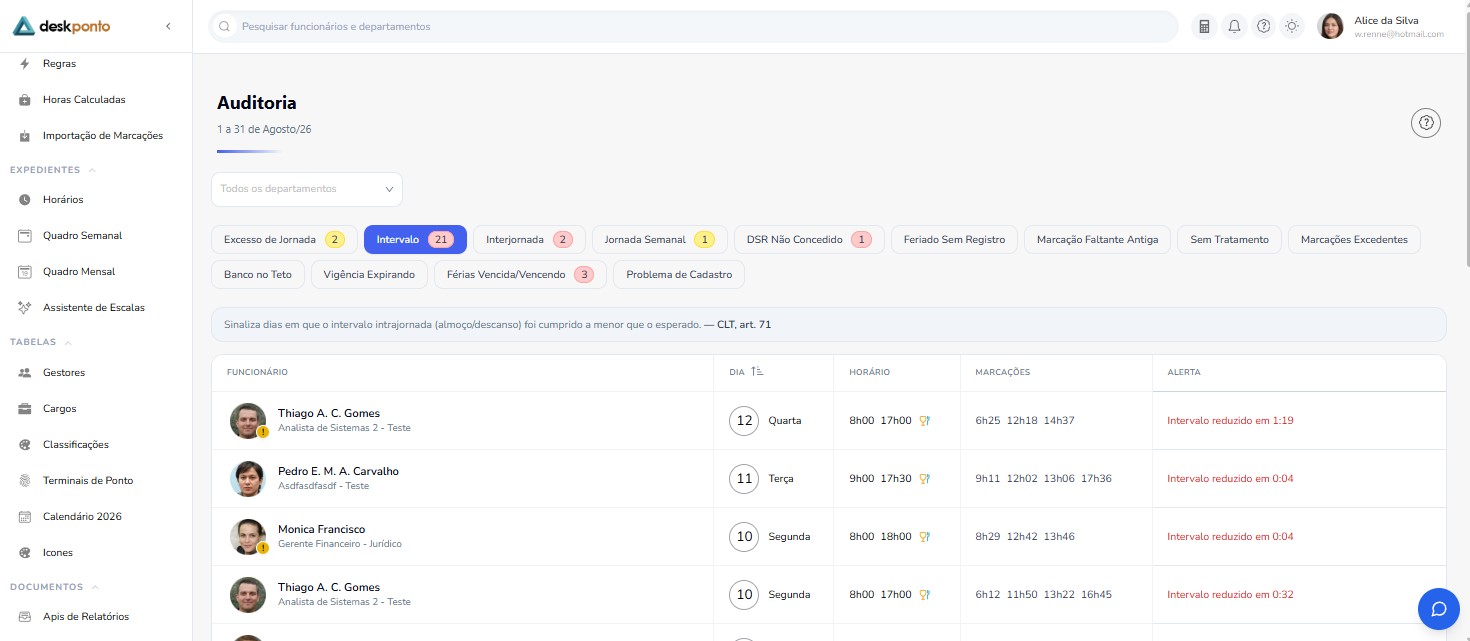The image size is (1470, 641).
Task: Open notifications bell
Action: pos(1234,27)
